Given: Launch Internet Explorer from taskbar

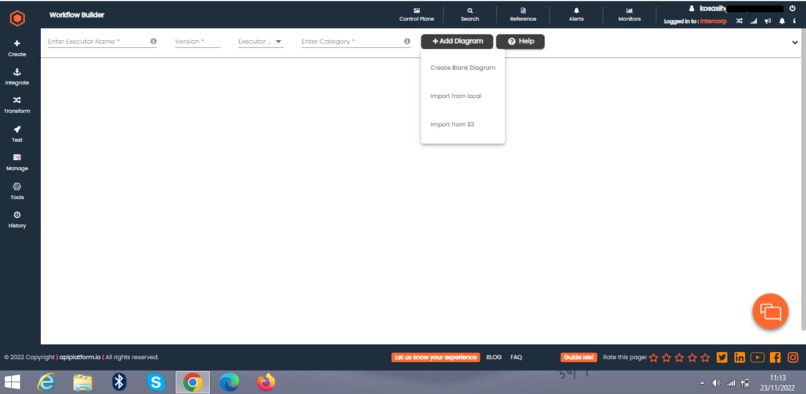Looking at the screenshot, I should (x=46, y=382).
